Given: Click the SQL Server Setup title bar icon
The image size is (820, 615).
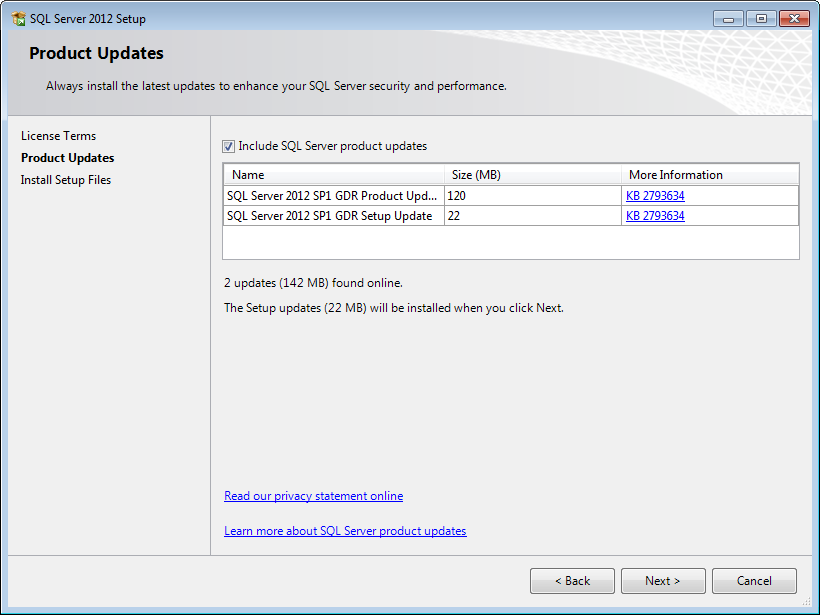Looking at the screenshot, I should click(x=18, y=19).
